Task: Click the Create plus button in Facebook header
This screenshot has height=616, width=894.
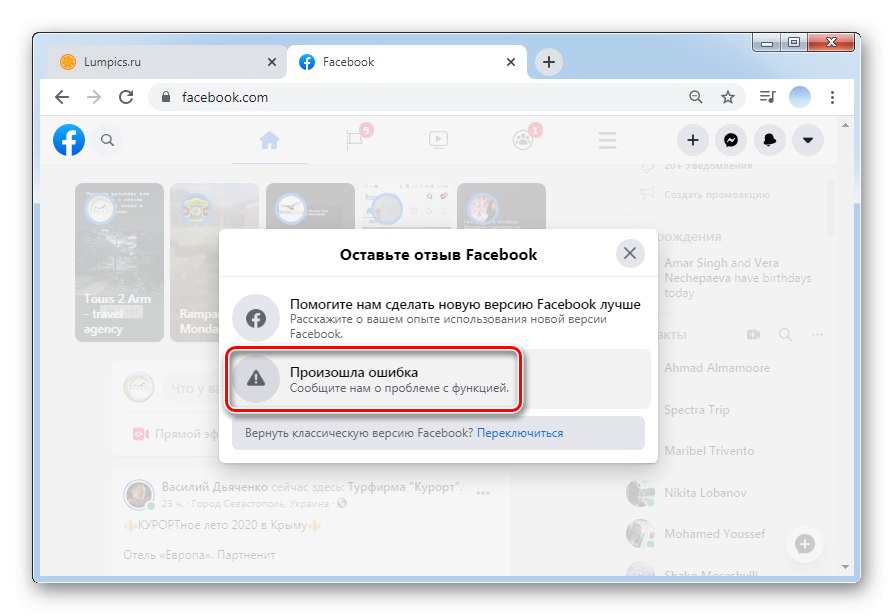Action: [693, 140]
